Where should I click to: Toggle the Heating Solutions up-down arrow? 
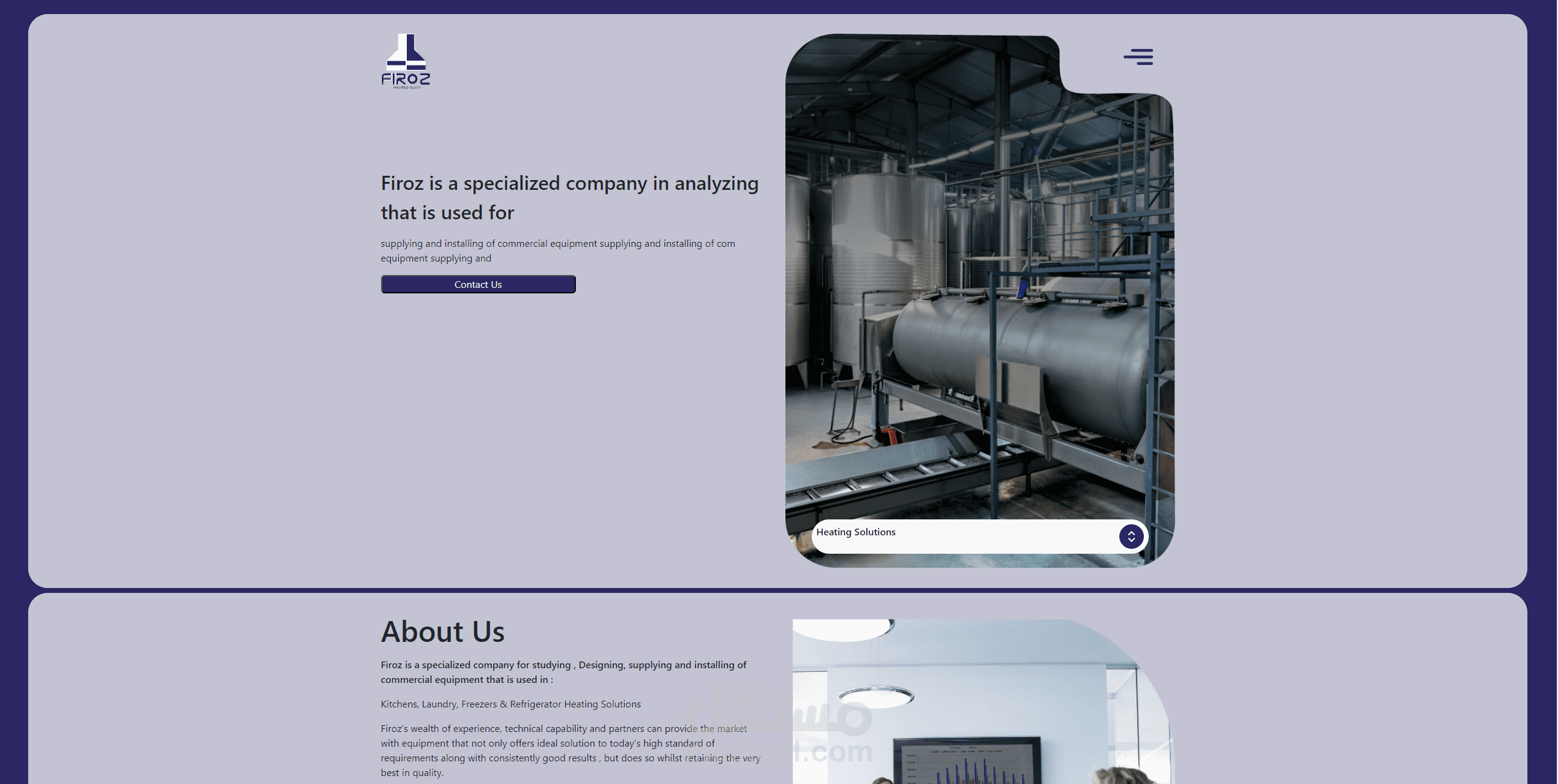(1131, 537)
